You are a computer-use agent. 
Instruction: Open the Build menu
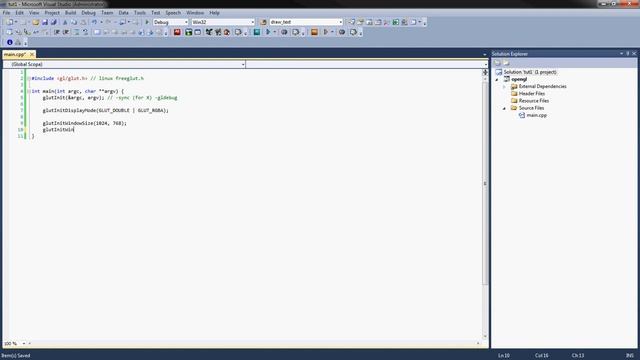point(70,13)
